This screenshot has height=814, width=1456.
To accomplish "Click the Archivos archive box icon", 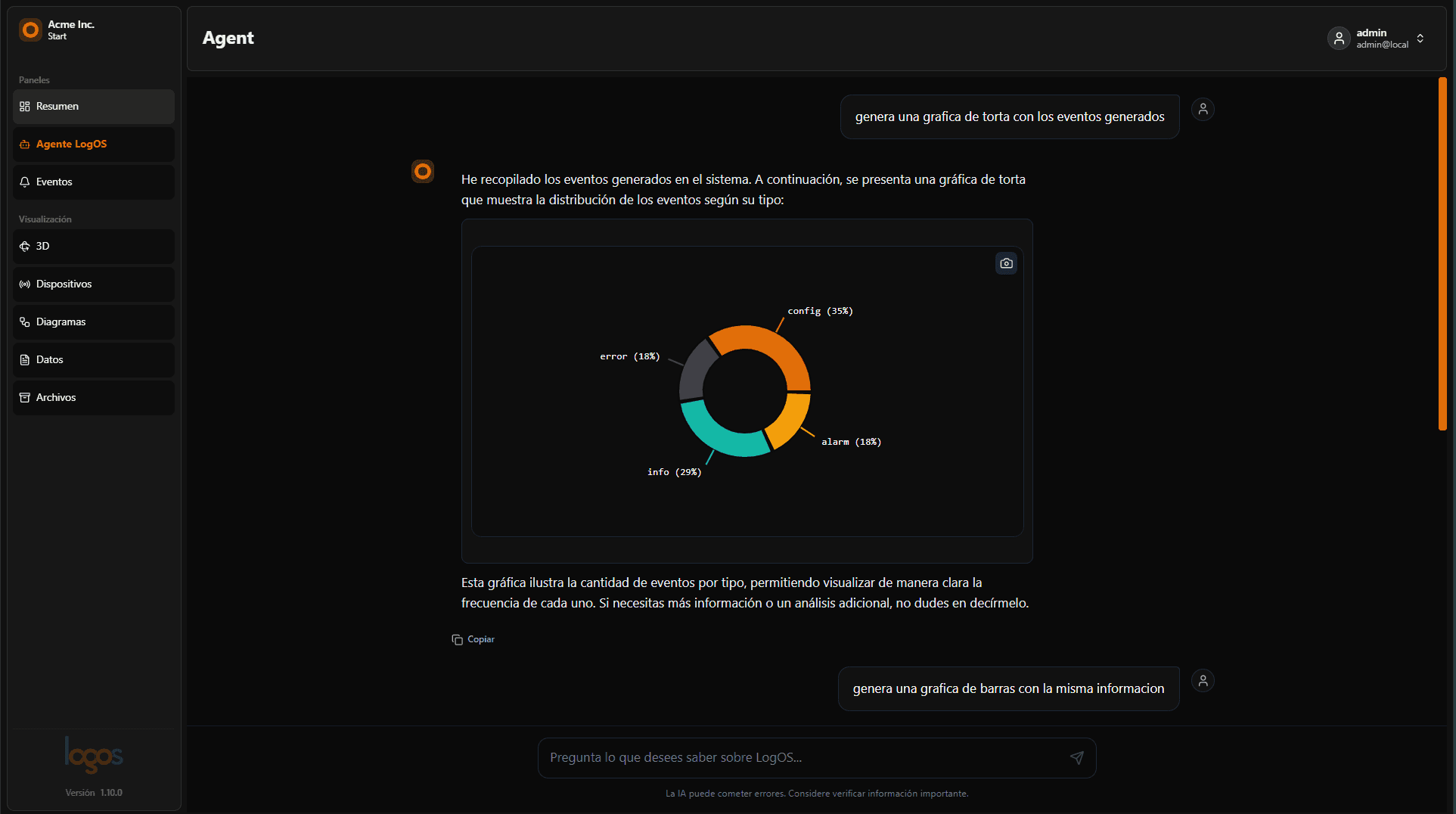I will [x=25, y=398].
